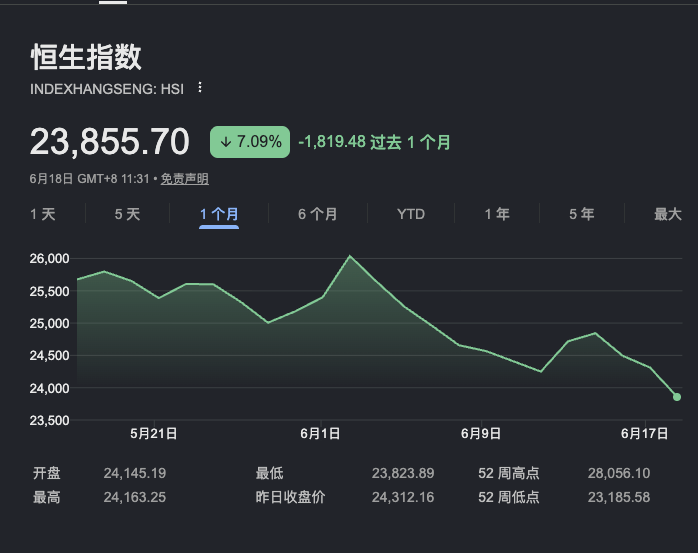Show the YTD chart range
698x553 pixels.
[x=411, y=214]
